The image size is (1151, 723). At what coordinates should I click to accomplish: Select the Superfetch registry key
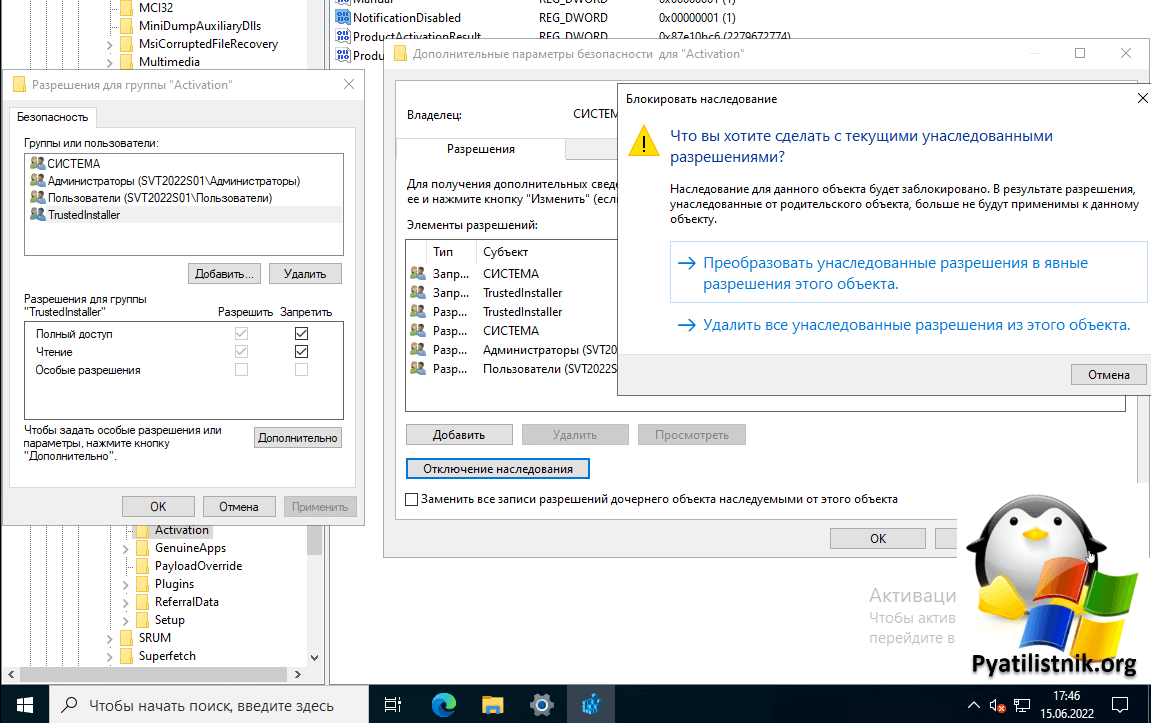pyautogui.click(x=167, y=656)
